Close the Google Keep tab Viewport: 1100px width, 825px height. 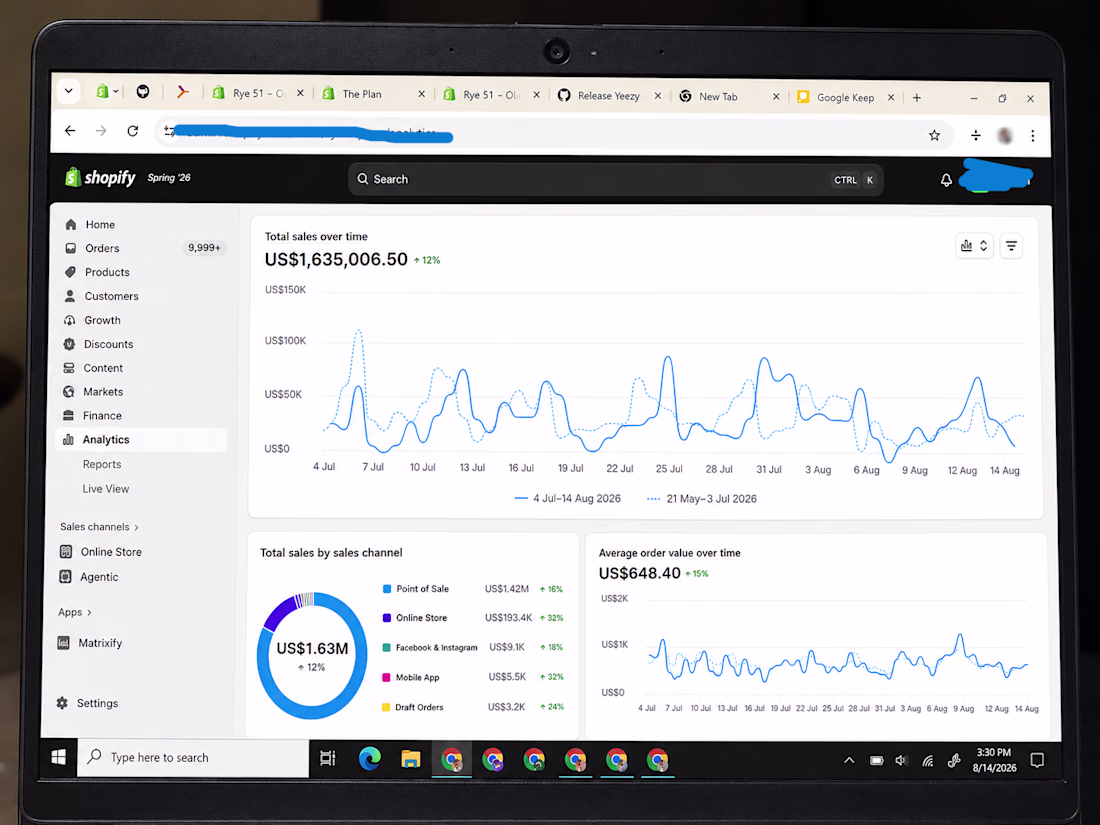[891, 98]
